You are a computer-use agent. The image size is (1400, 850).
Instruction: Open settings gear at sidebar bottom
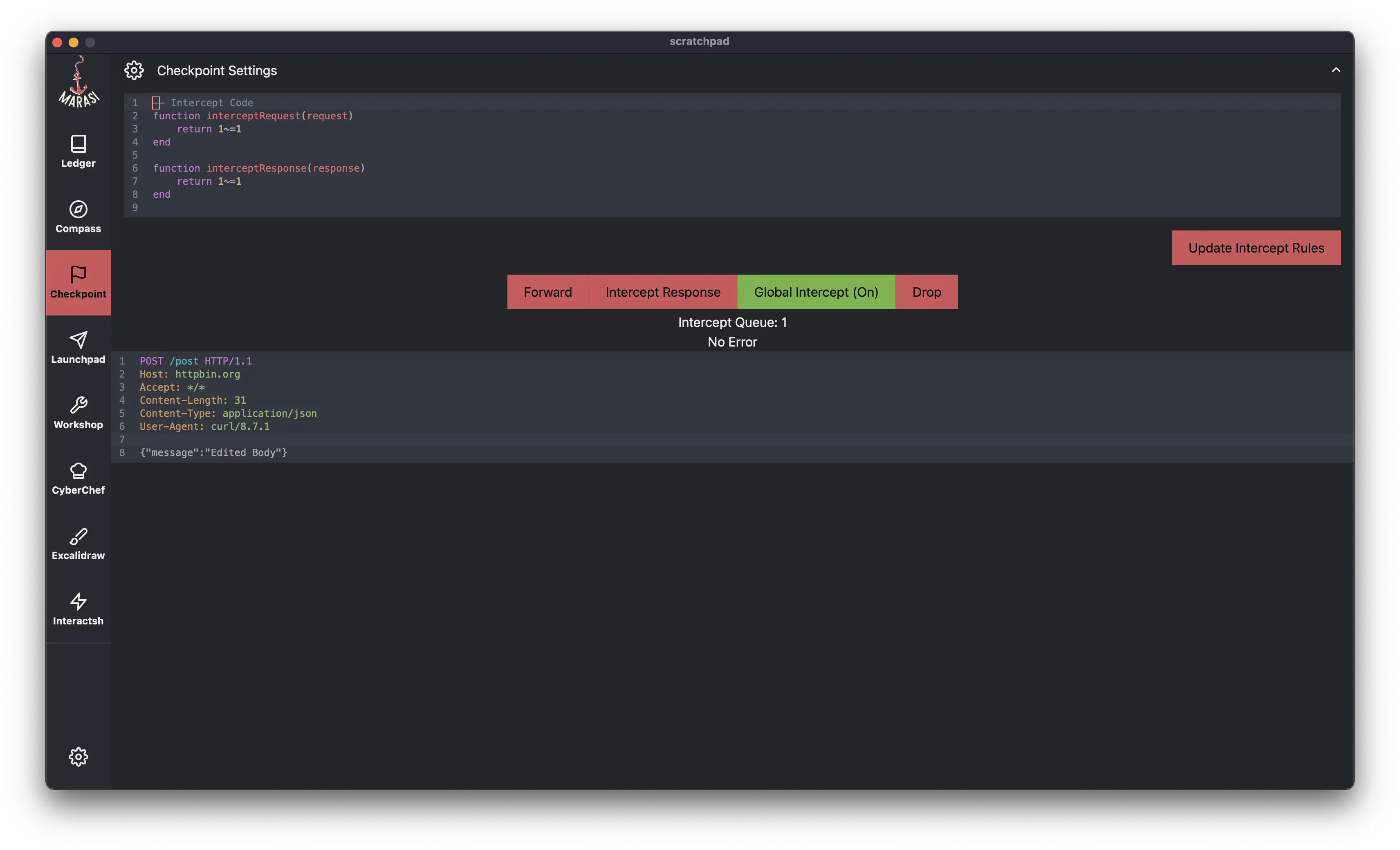click(x=79, y=756)
